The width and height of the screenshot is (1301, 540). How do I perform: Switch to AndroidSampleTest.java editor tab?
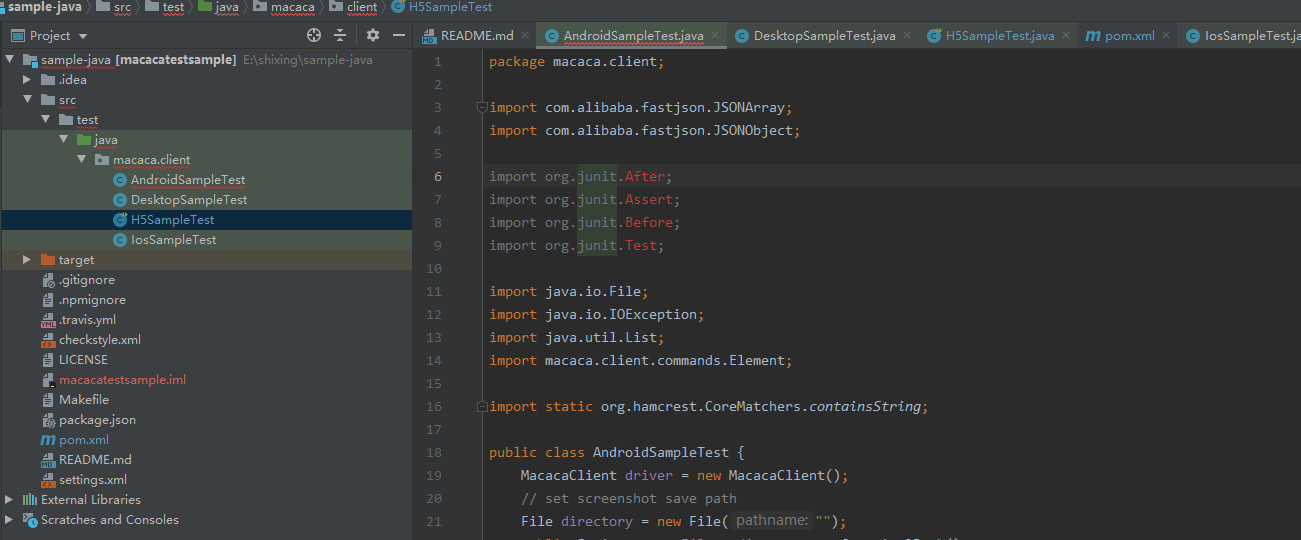tap(633, 36)
